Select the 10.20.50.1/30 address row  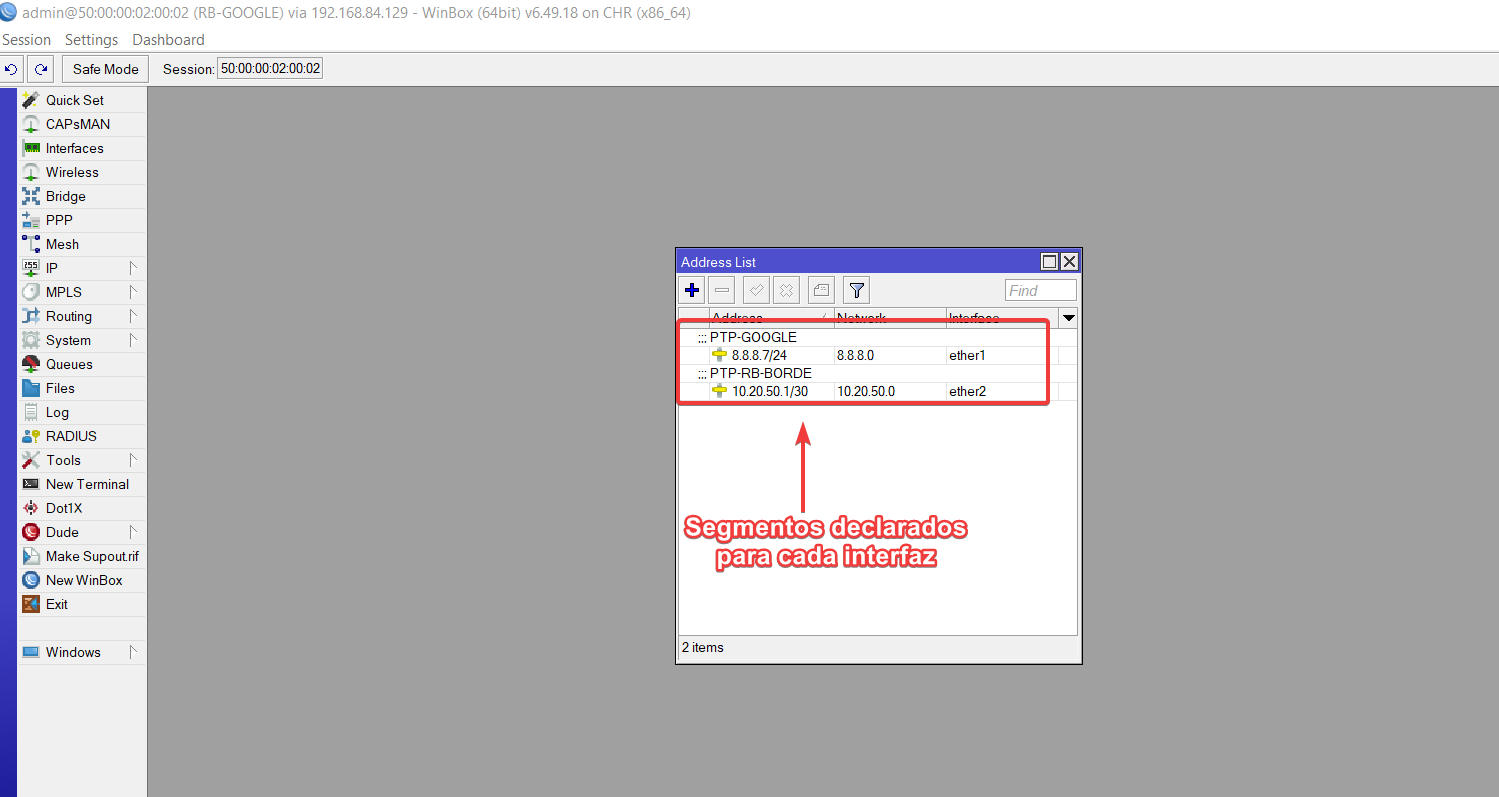769,391
